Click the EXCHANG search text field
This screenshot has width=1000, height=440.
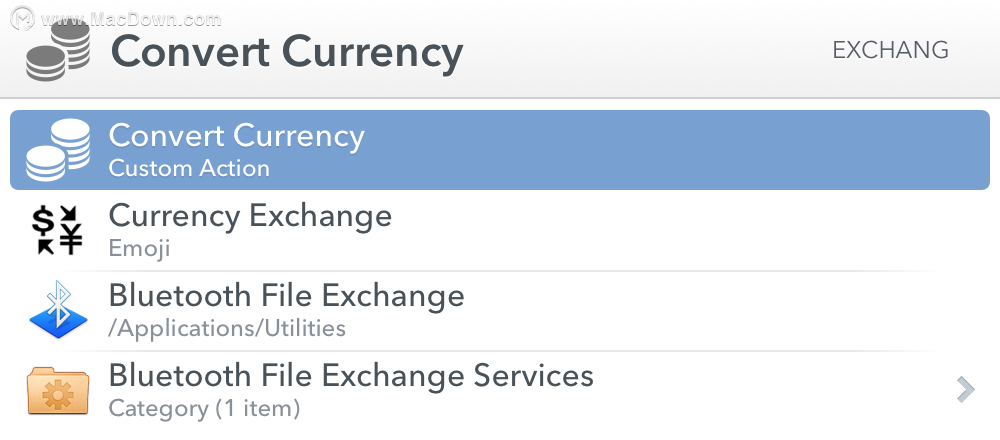tap(890, 50)
